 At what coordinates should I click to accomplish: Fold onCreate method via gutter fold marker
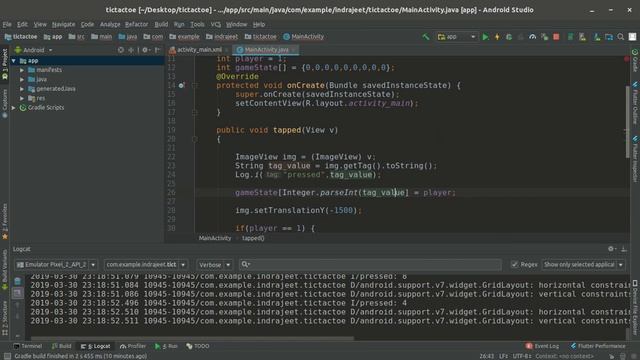click(x=195, y=85)
